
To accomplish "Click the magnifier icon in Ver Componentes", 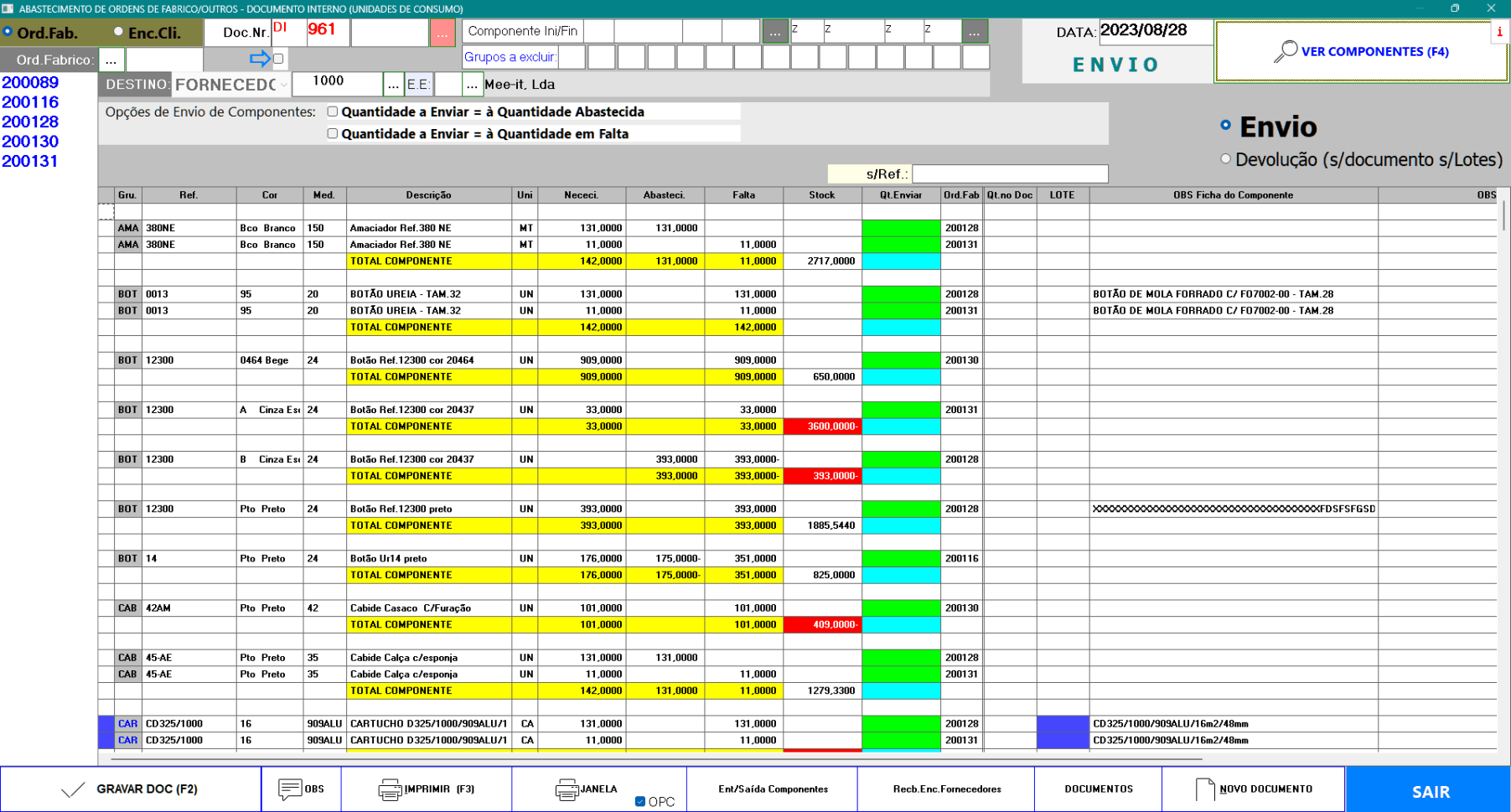I will [1285, 52].
